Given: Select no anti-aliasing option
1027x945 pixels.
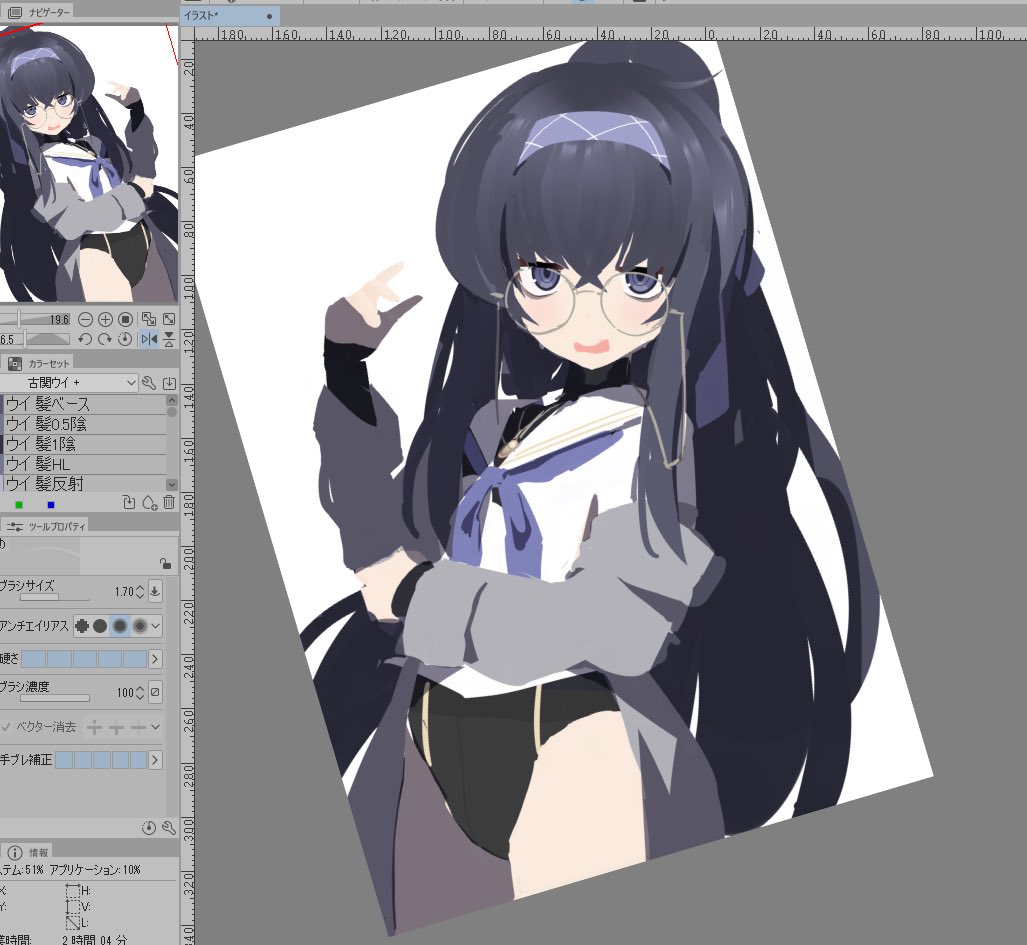Looking at the screenshot, I should click(82, 626).
